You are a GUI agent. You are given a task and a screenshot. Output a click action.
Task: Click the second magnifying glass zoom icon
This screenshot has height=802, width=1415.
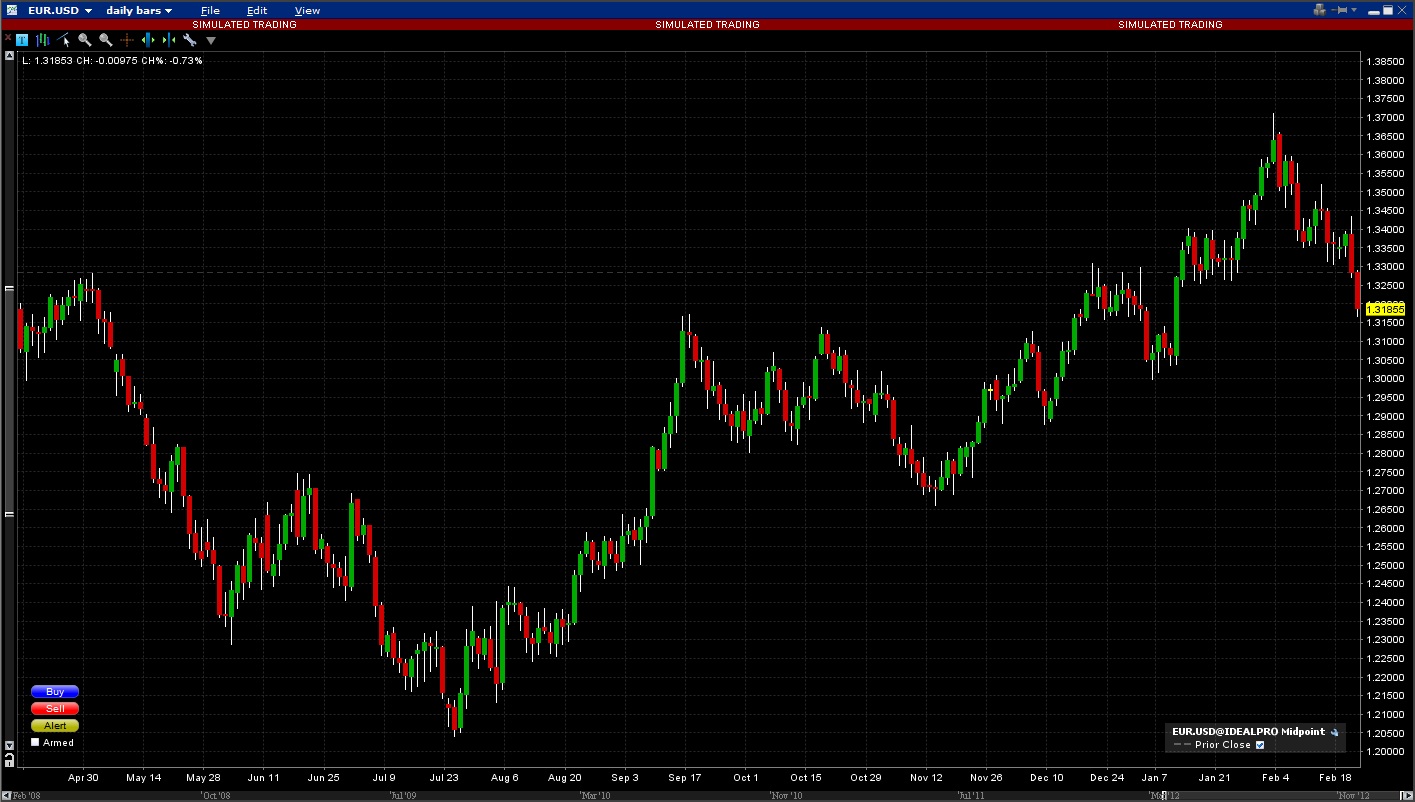tap(106, 40)
